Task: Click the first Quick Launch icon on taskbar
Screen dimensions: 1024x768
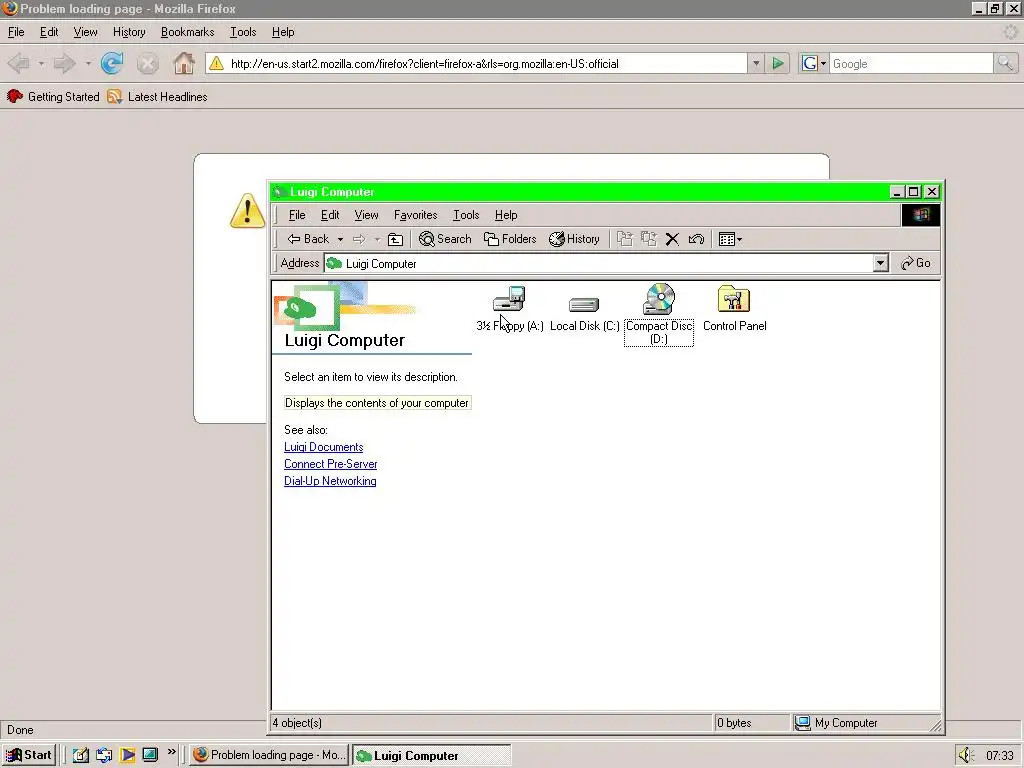Action: 80,755
